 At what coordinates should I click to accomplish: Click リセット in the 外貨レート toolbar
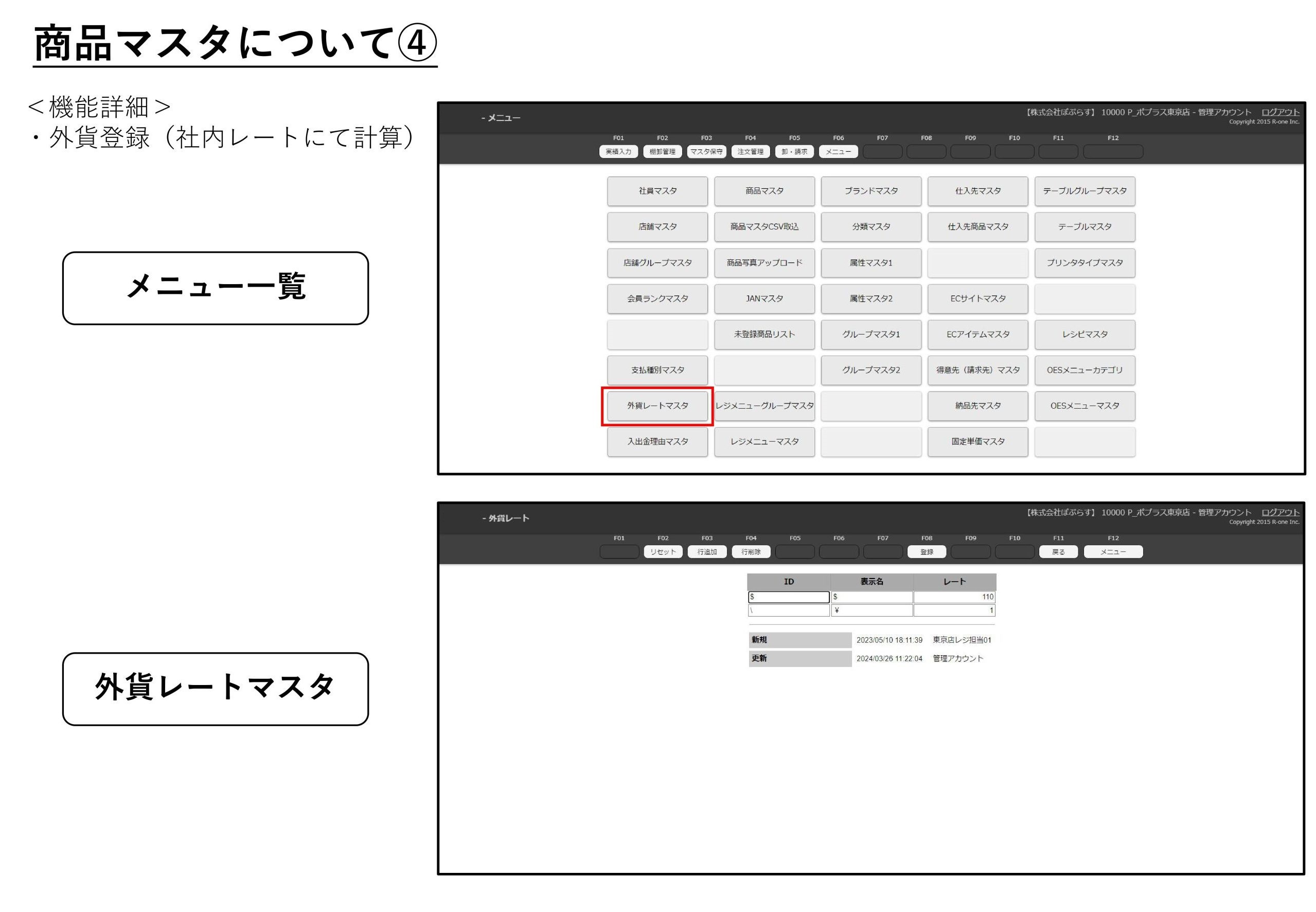[x=663, y=552]
